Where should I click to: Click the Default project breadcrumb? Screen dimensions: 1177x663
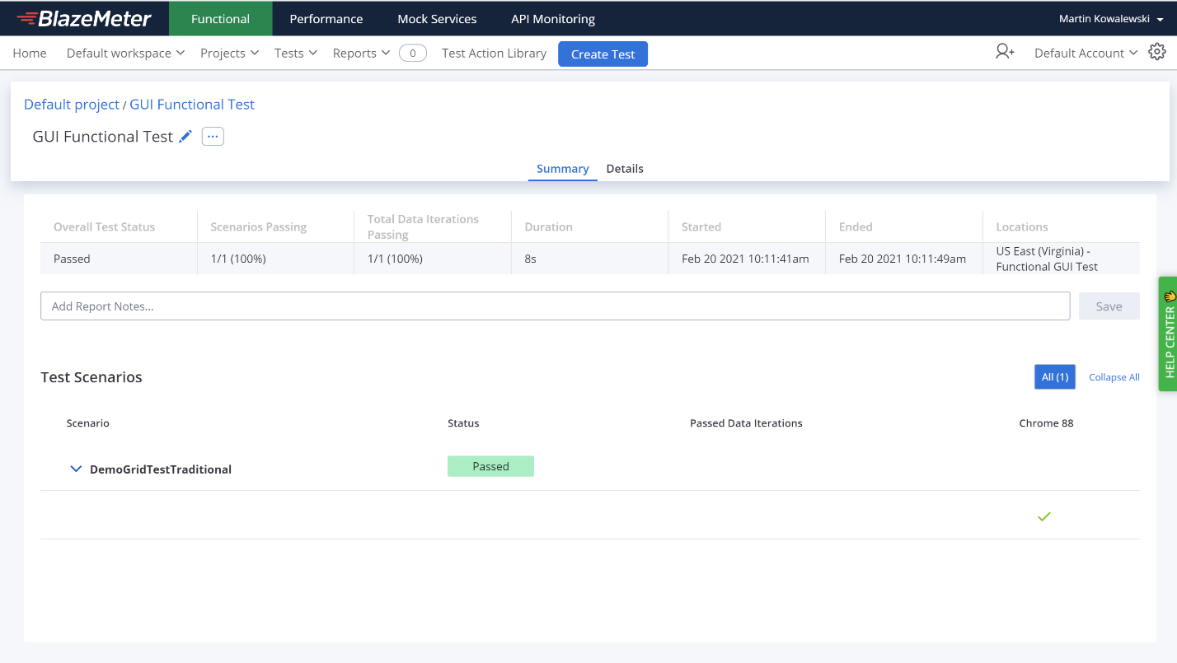pyautogui.click(x=71, y=104)
